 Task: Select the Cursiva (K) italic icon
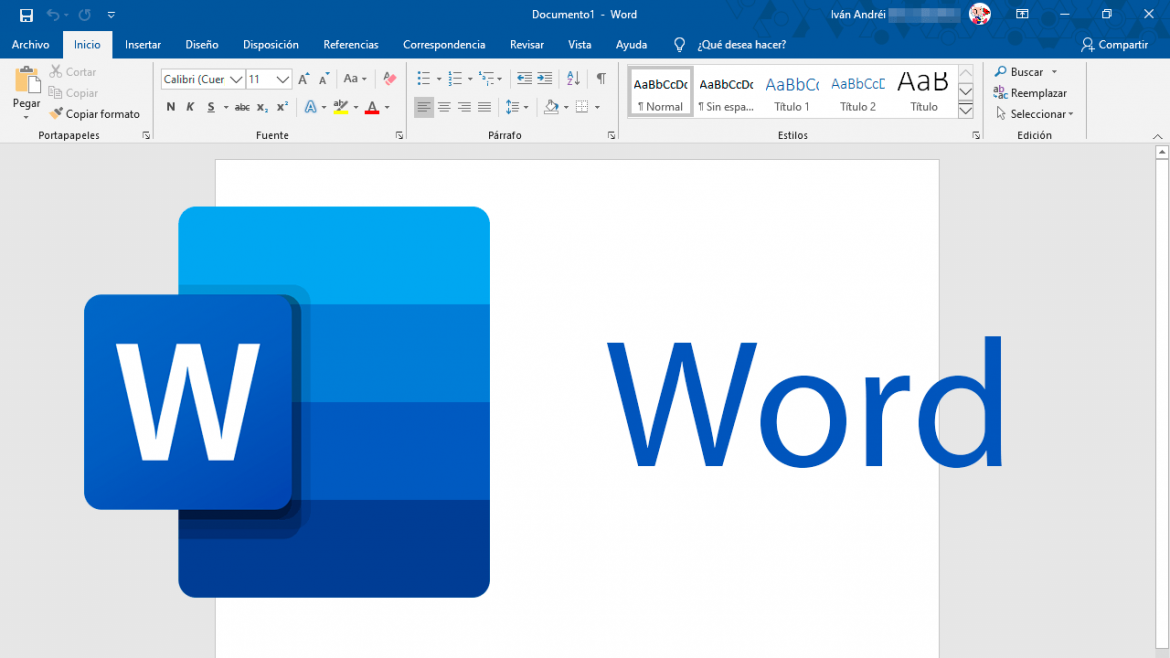(188, 106)
